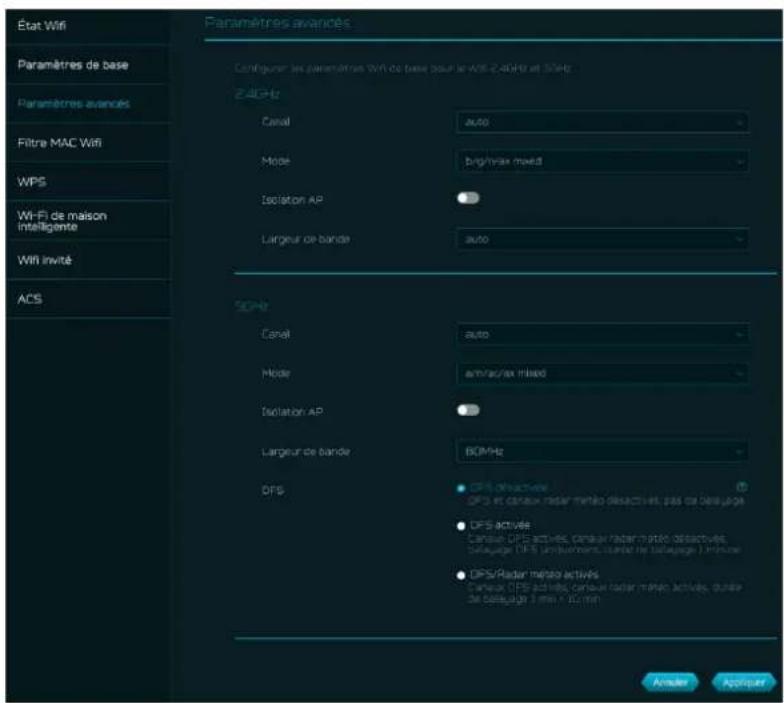This screenshot has height=703, width=784.
Task: Select Paramètres avancés in the sidebar
Action: tap(74, 104)
